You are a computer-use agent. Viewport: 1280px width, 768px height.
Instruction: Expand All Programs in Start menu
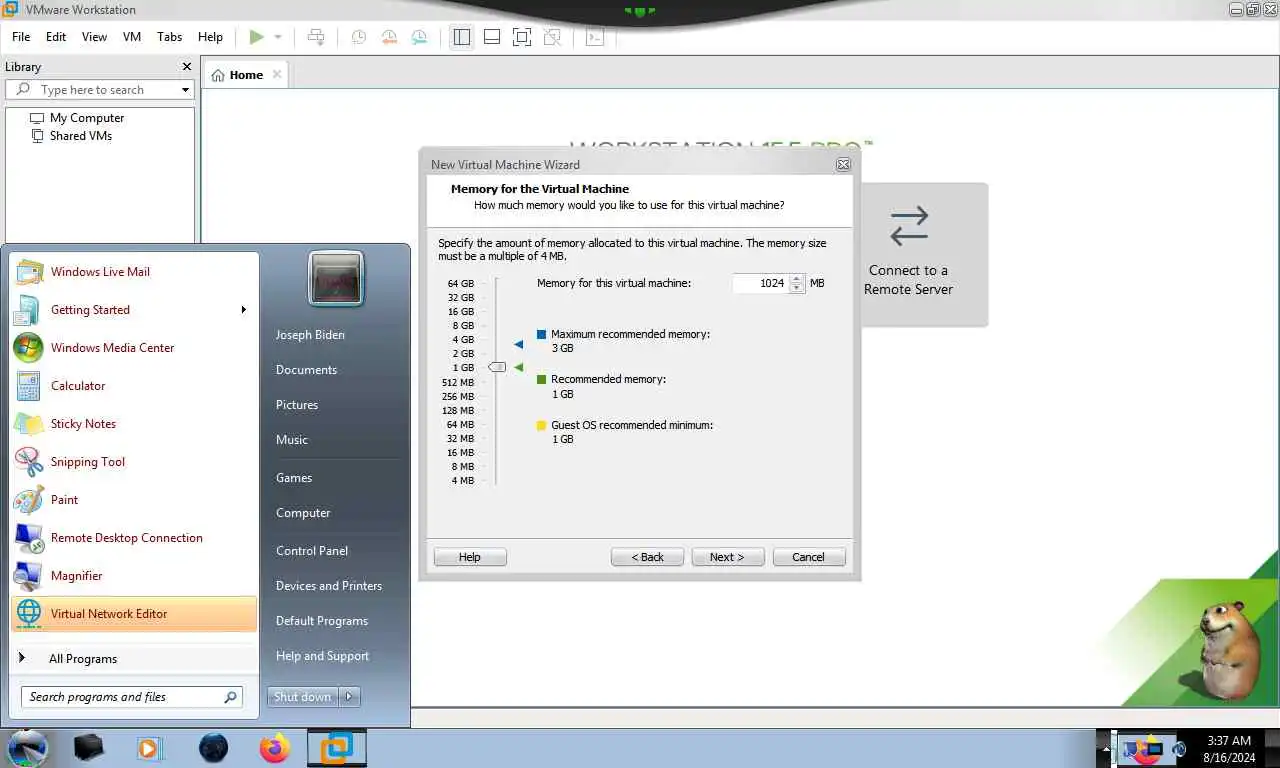134,658
